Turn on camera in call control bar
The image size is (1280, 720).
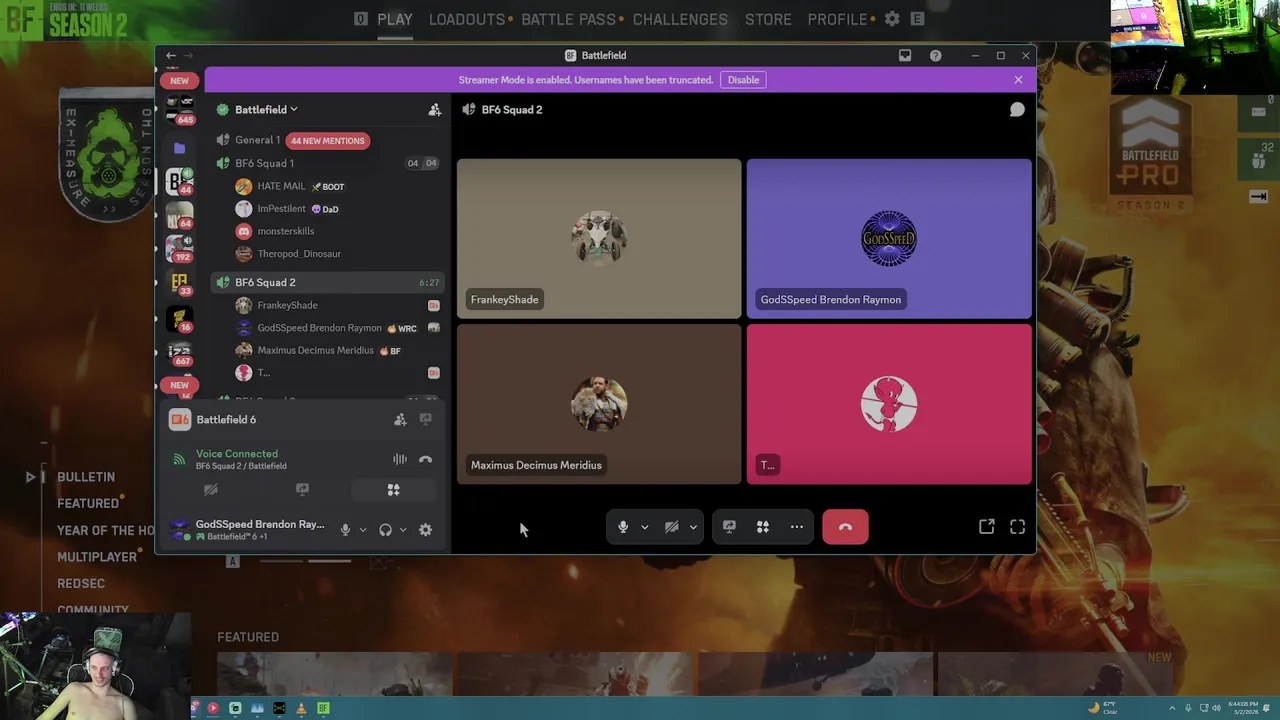coord(672,527)
